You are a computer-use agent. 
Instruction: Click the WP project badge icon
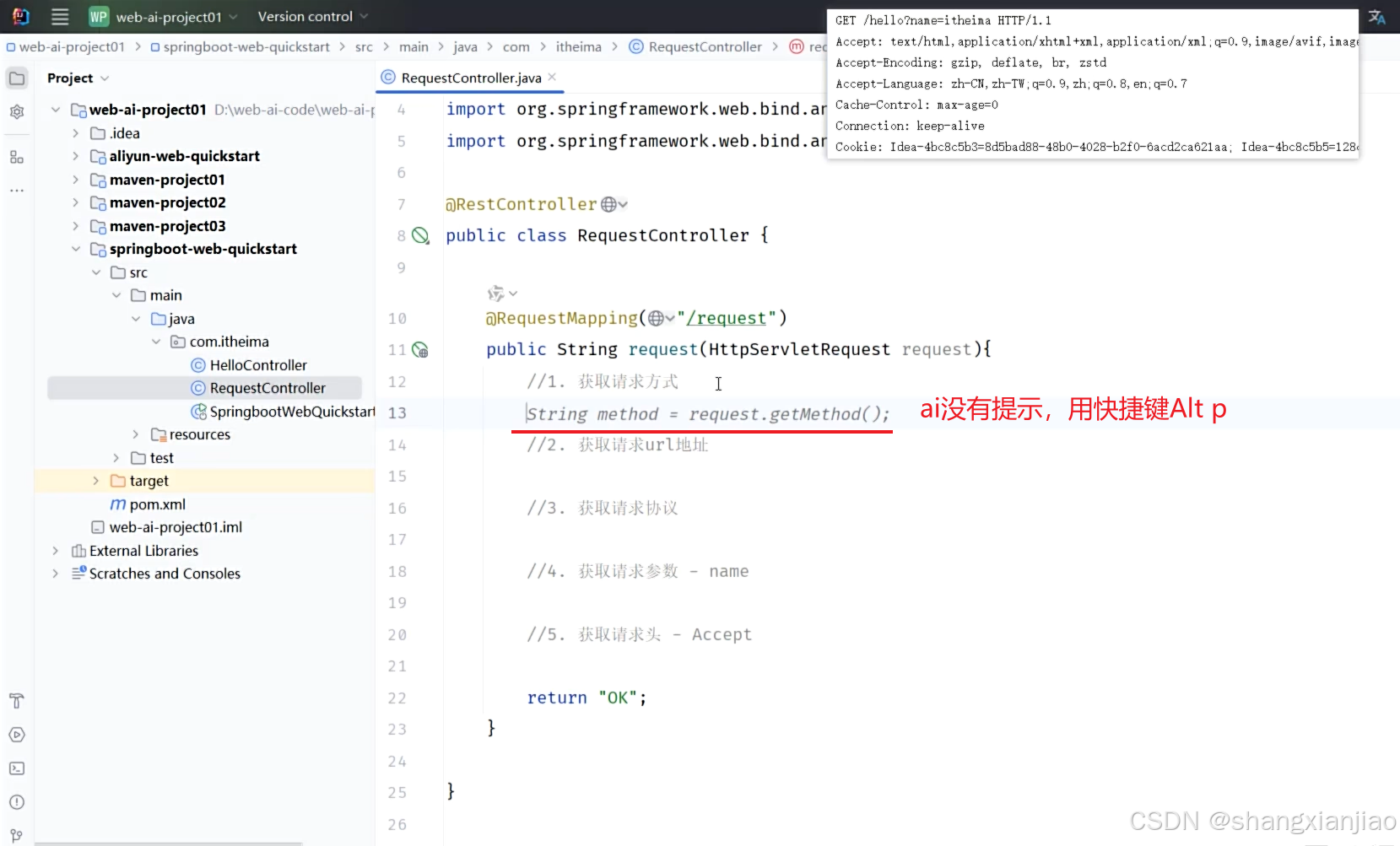point(99,17)
